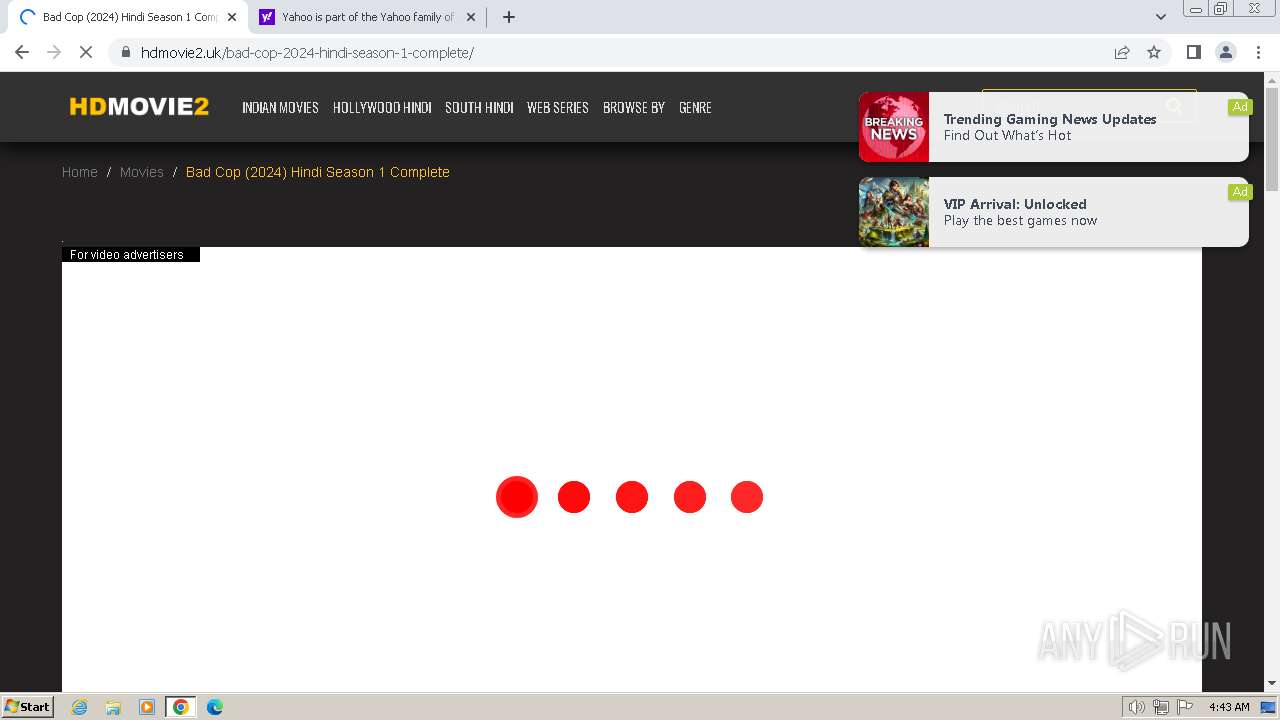The width and height of the screenshot is (1280, 720).
Task: Click the search magnifier icon
Action: [x=1175, y=105]
